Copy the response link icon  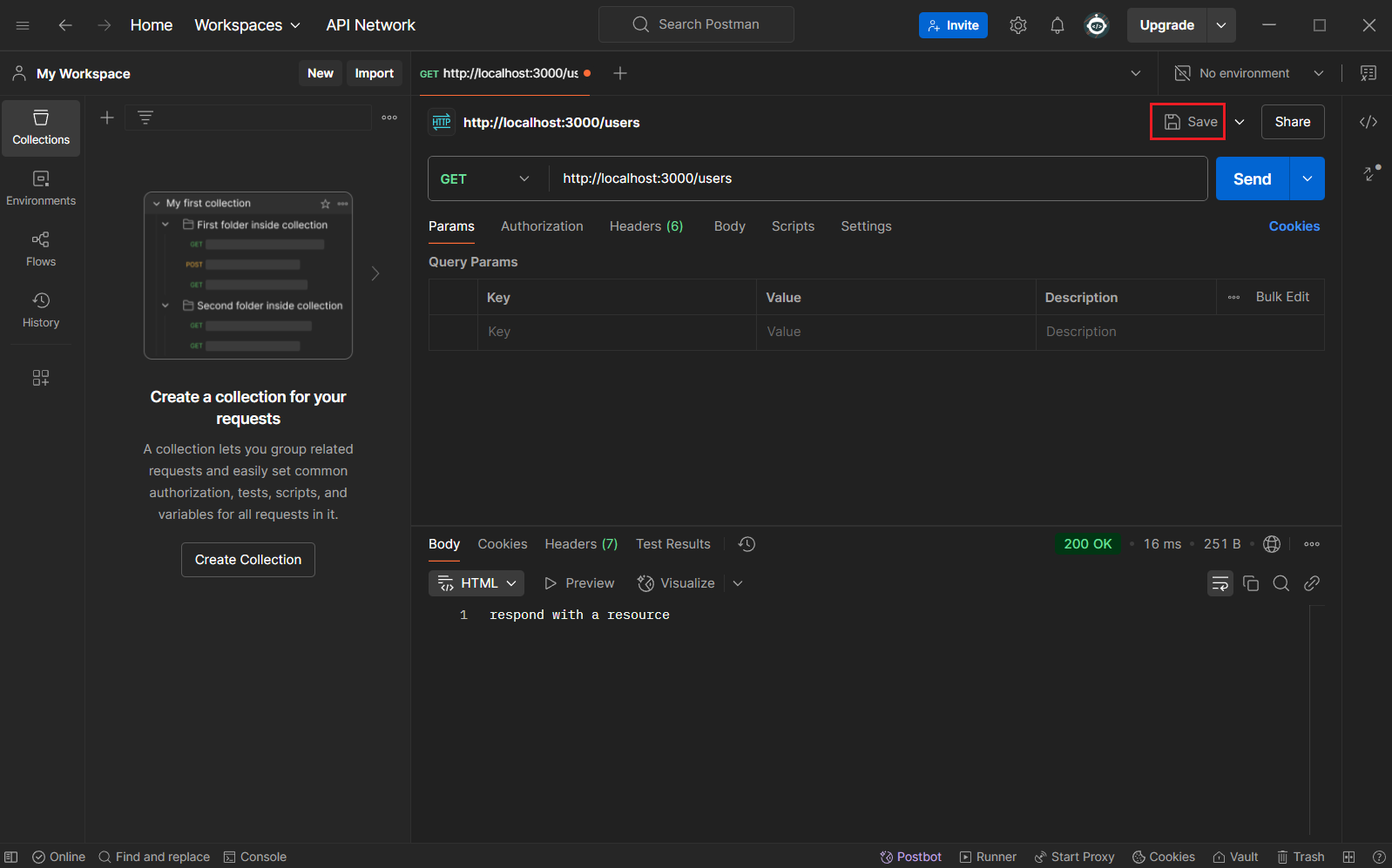point(1312,583)
